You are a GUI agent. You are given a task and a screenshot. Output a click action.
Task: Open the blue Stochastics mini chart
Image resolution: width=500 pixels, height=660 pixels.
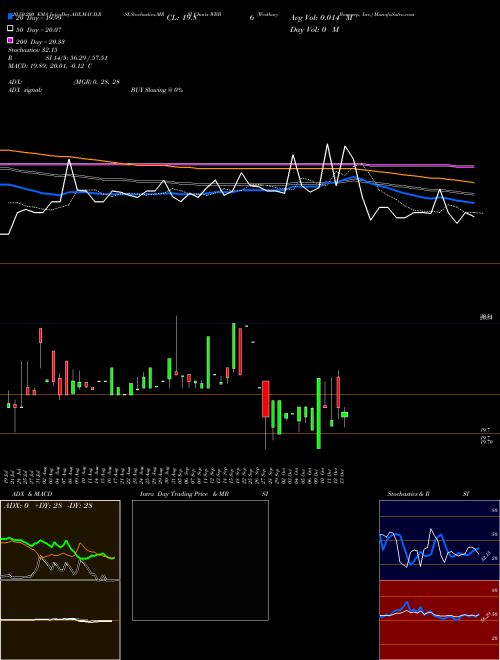[x=439, y=540]
